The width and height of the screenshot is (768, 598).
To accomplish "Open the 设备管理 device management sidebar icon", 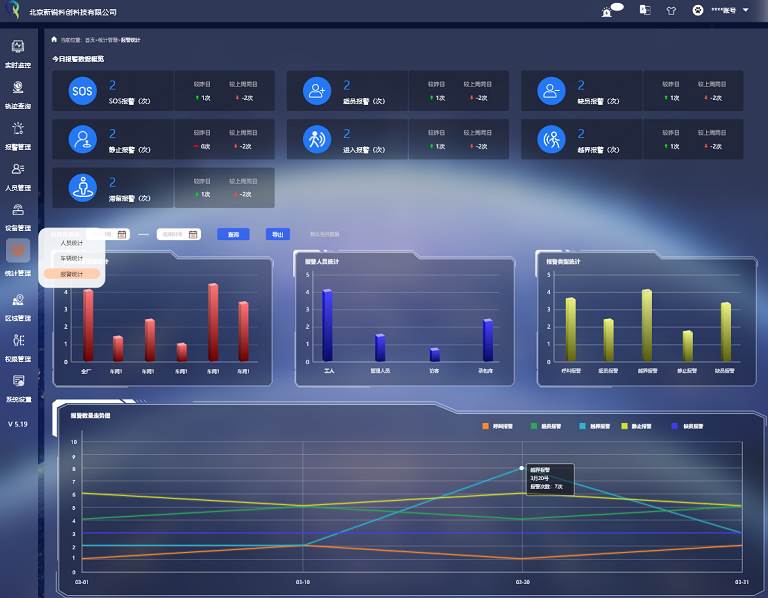I will point(18,210).
